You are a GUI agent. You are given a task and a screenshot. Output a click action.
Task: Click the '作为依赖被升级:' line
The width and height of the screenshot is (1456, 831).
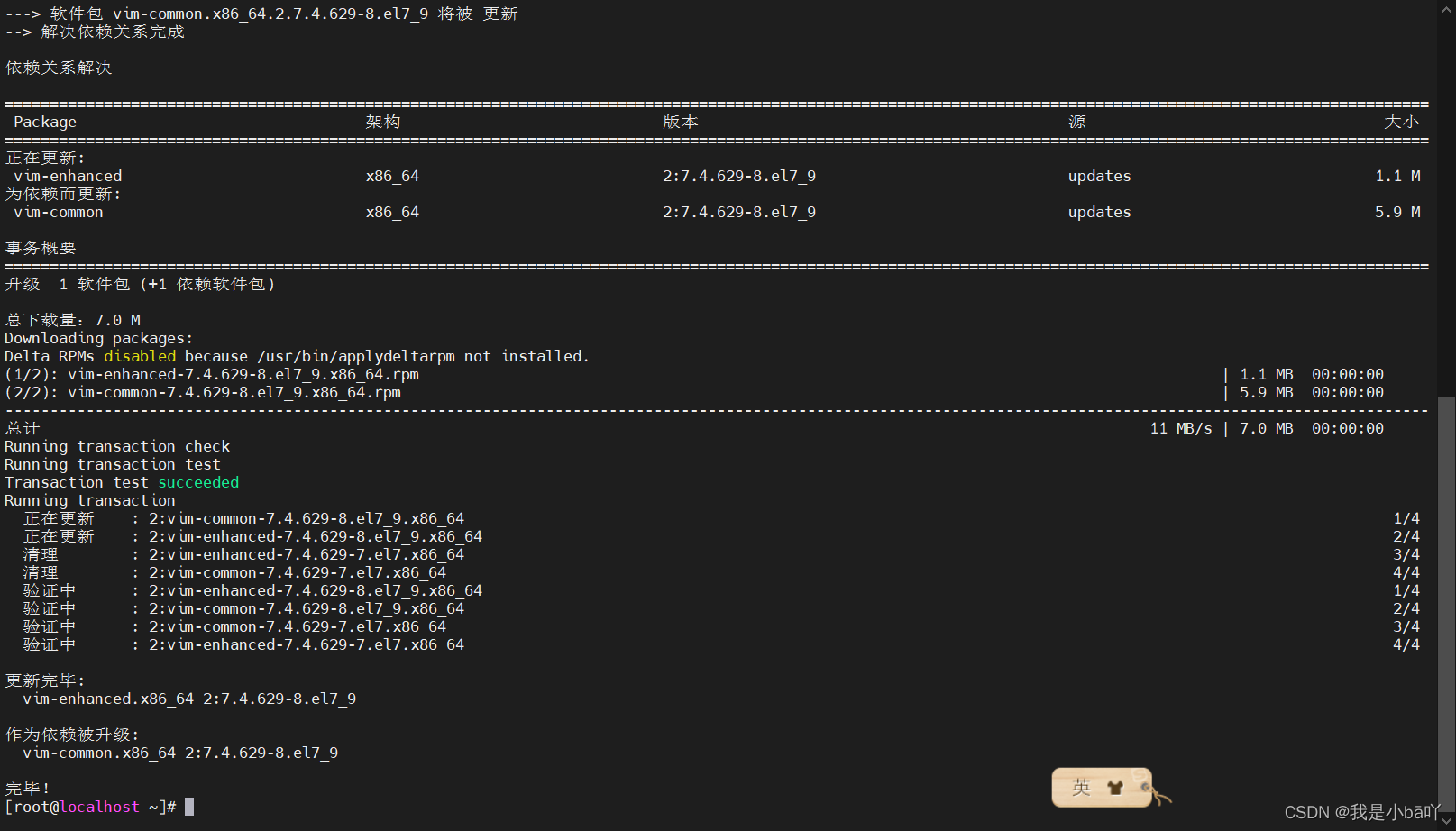coord(72,735)
